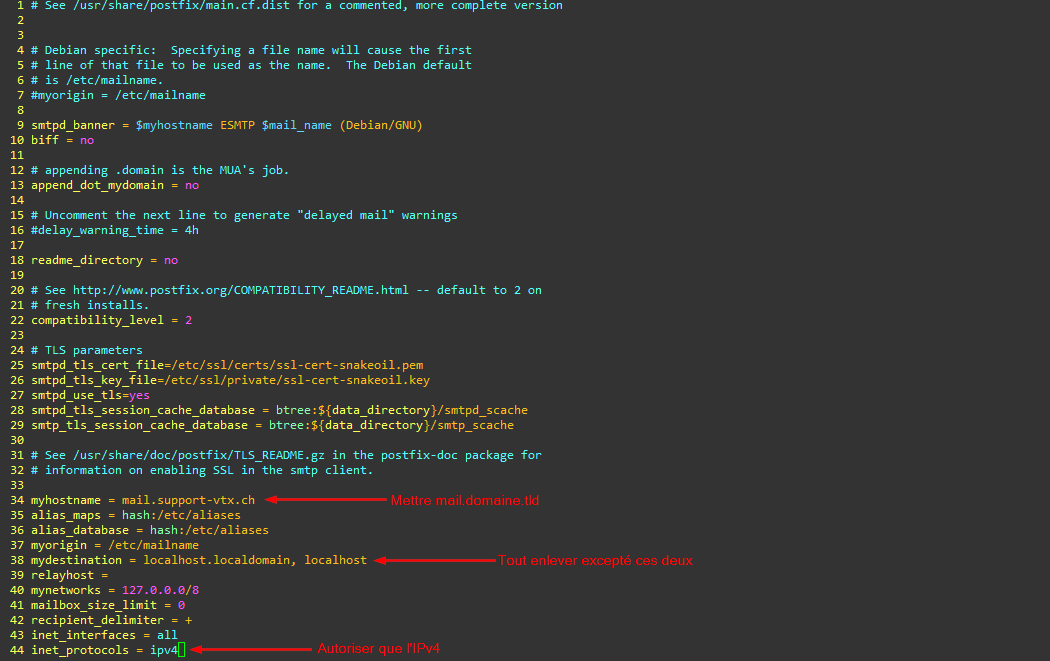Click the '# fresh installs.' comment
This screenshot has width=1050, height=661.
click(90, 305)
